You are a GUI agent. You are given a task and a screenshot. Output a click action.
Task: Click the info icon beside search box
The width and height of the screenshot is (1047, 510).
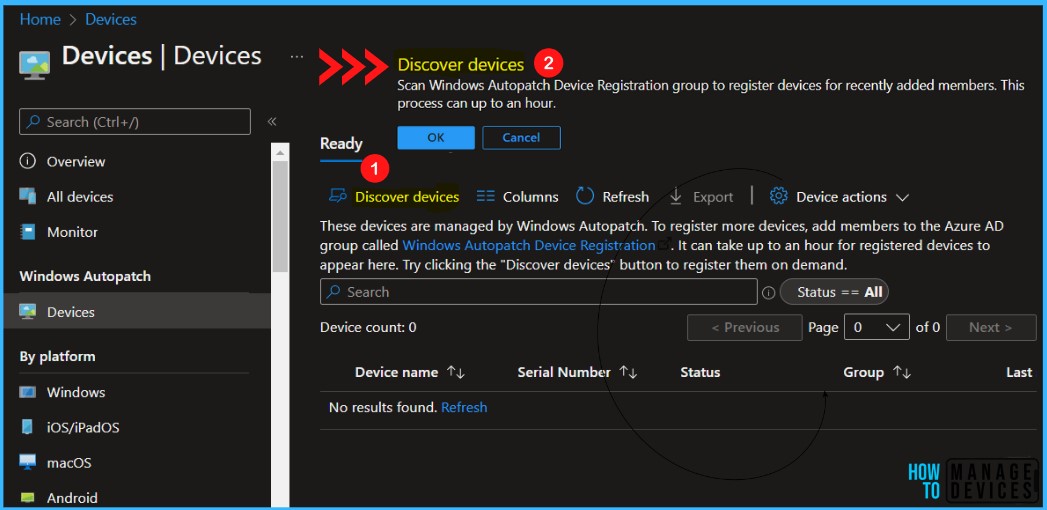(x=769, y=292)
